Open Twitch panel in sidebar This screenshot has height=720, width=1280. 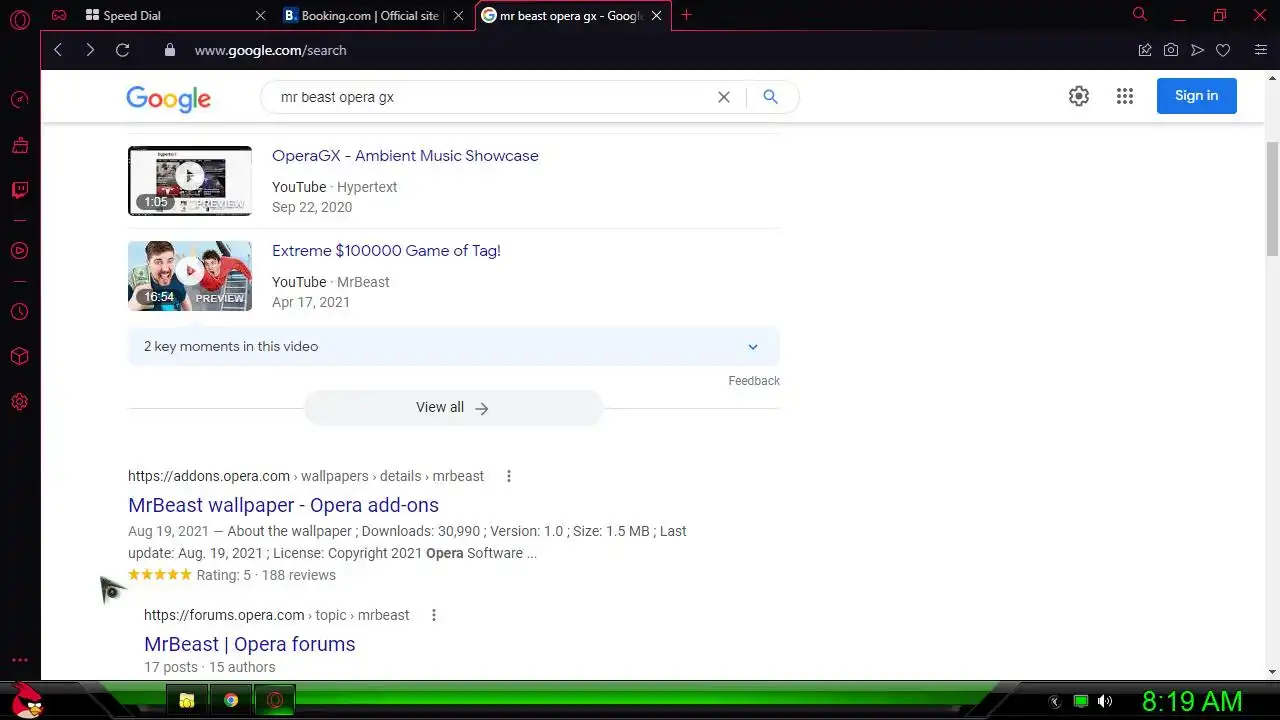[x=19, y=190]
